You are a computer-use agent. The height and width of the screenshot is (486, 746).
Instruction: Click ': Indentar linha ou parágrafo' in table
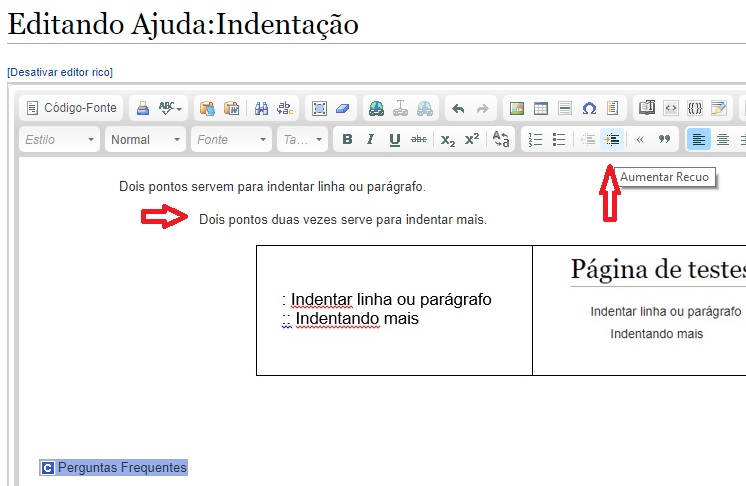387,300
